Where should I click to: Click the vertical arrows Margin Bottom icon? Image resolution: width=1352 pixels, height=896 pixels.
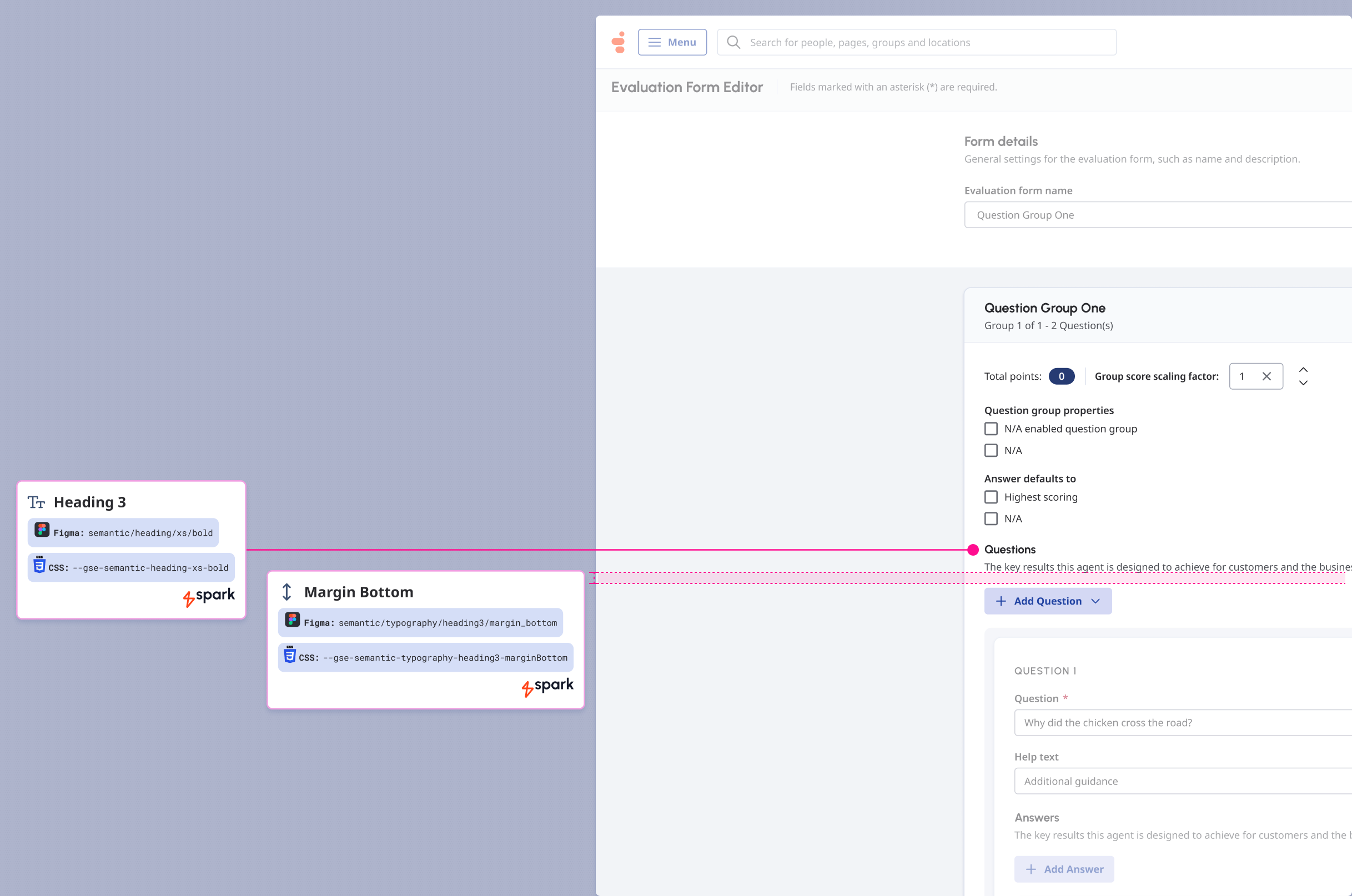point(287,592)
